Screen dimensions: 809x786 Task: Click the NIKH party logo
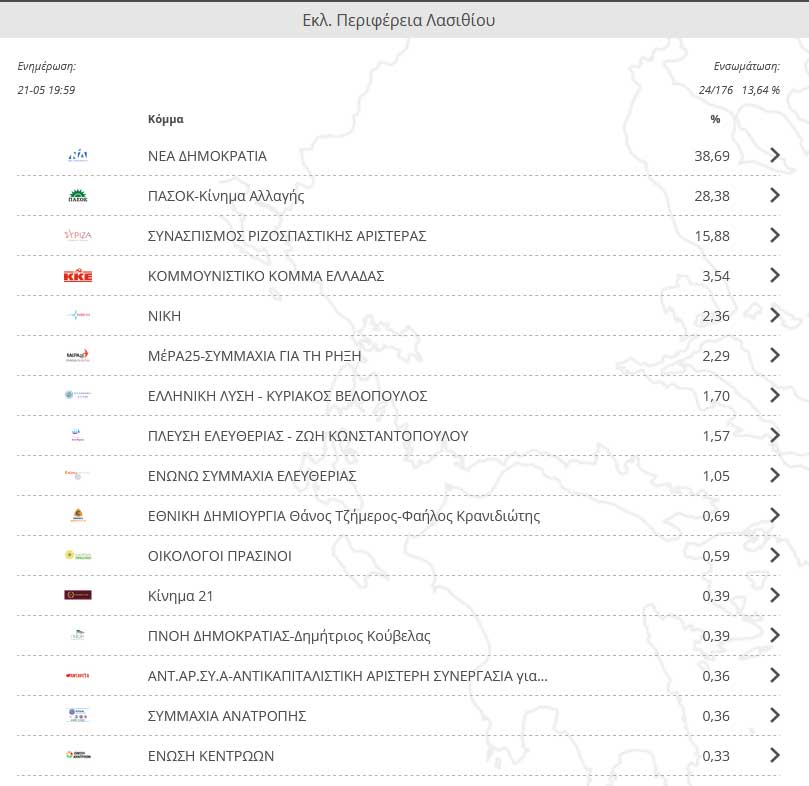pos(78,315)
